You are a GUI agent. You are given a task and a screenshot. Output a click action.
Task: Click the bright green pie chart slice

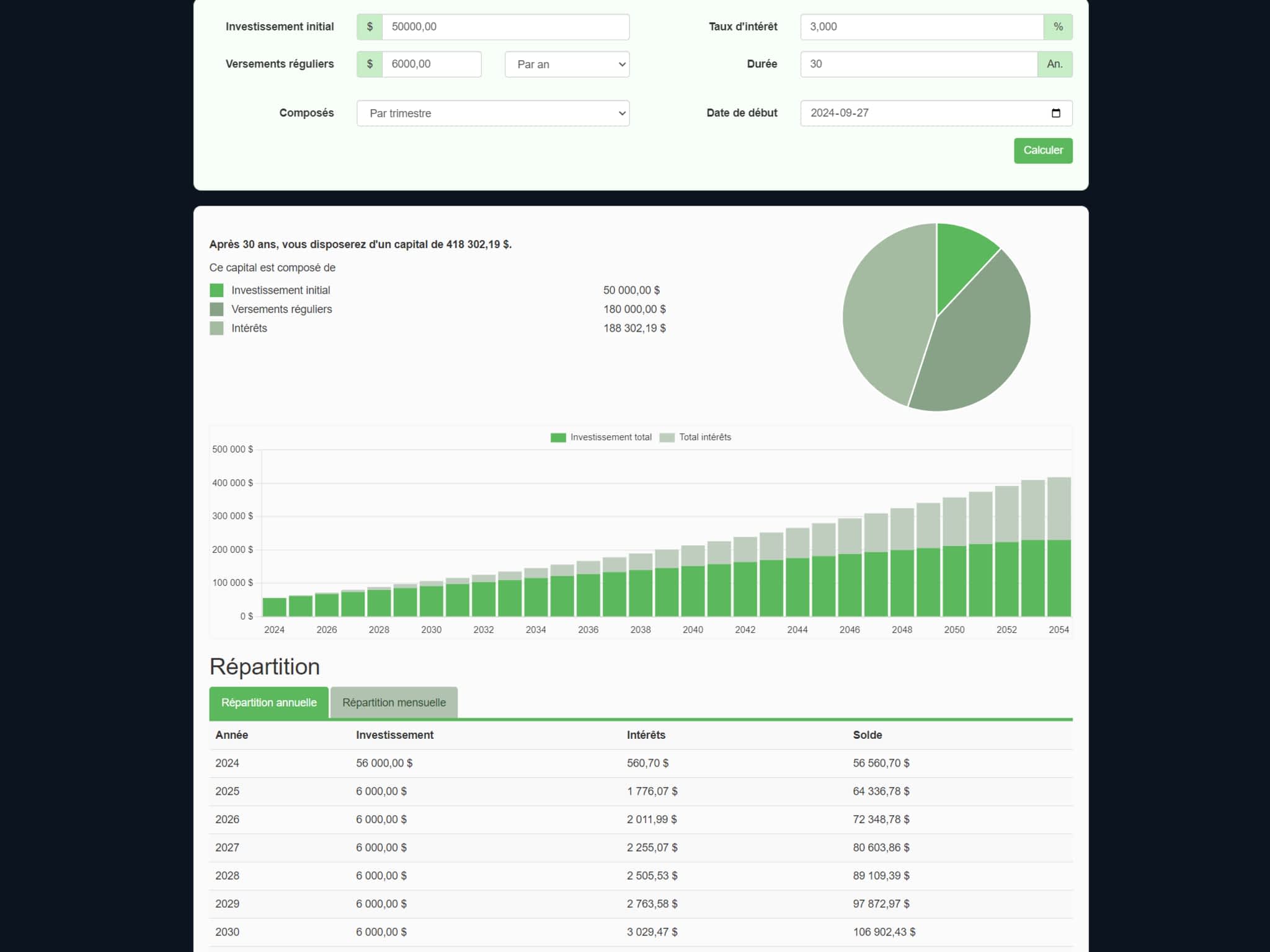tap(959, 260)
